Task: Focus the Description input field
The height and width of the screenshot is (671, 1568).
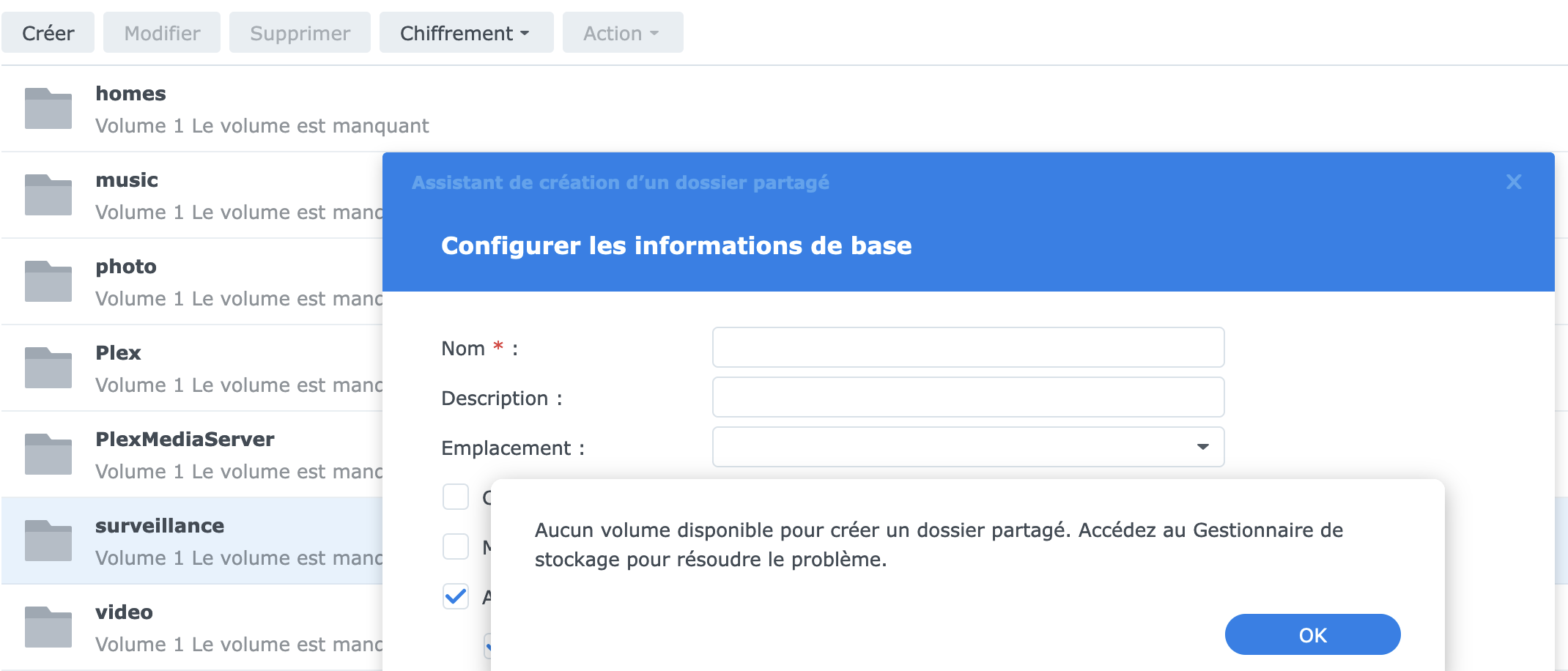Action: tap(968, 397)
